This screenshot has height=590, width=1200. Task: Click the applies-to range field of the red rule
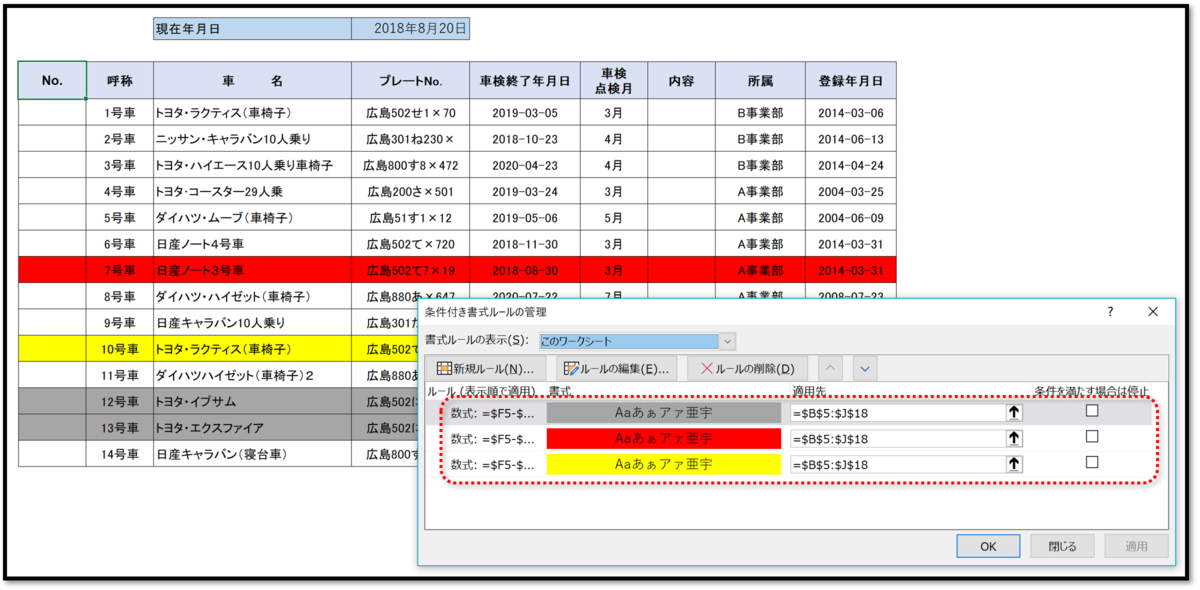click(897, 438)
